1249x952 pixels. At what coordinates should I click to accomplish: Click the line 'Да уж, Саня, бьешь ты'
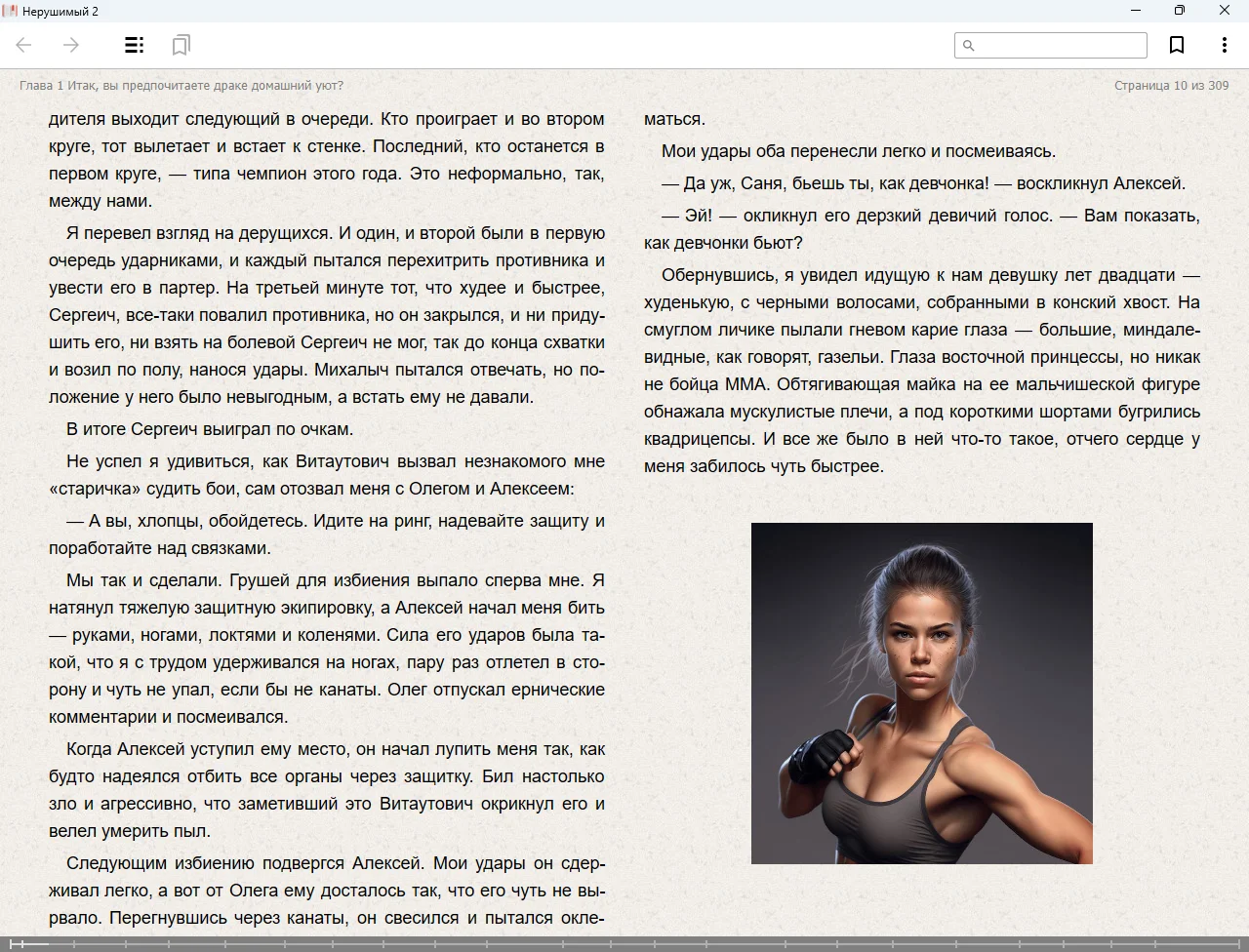[923, 183]
